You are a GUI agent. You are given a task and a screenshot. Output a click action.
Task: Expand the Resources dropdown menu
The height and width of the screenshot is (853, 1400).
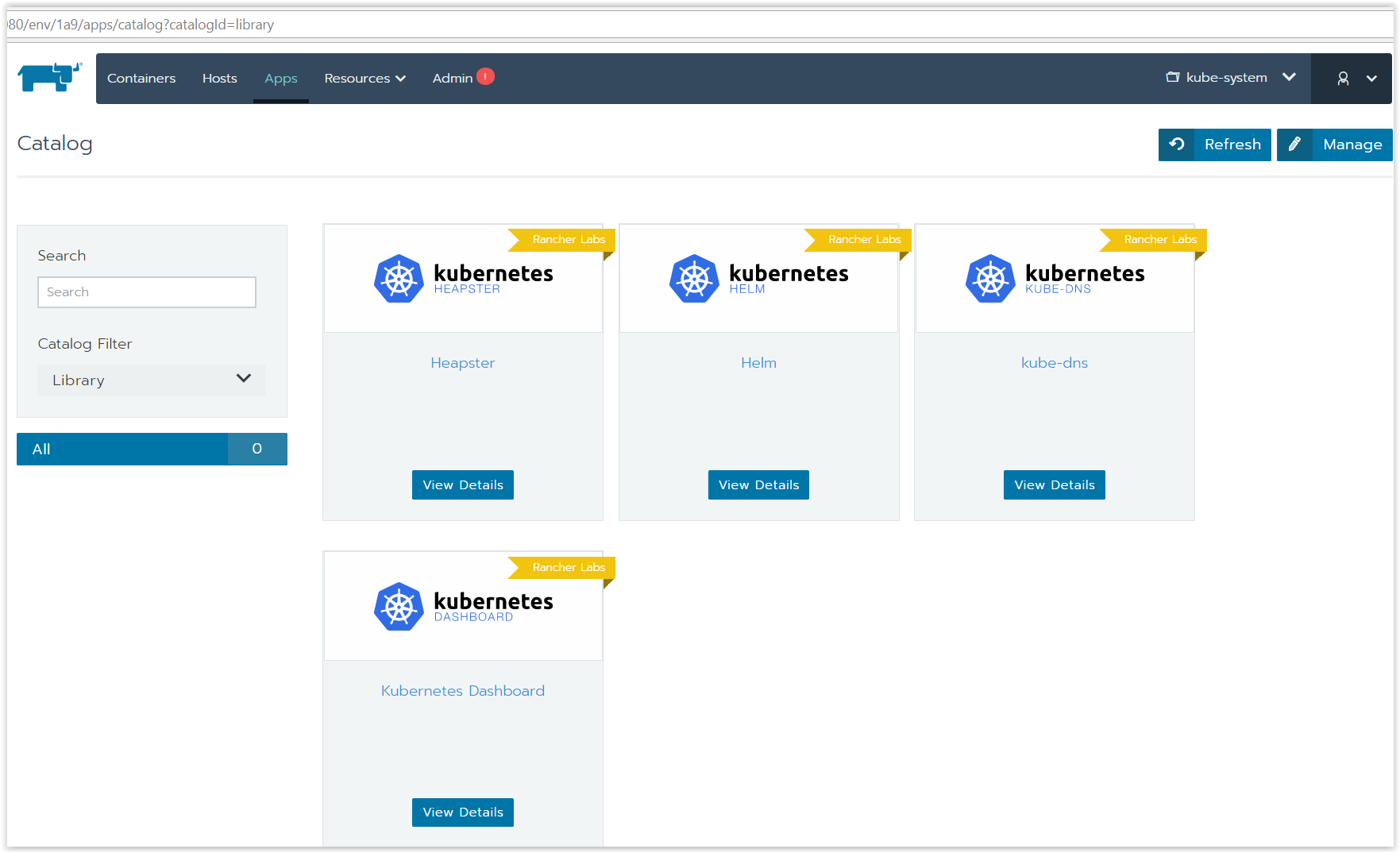(365, 78)
